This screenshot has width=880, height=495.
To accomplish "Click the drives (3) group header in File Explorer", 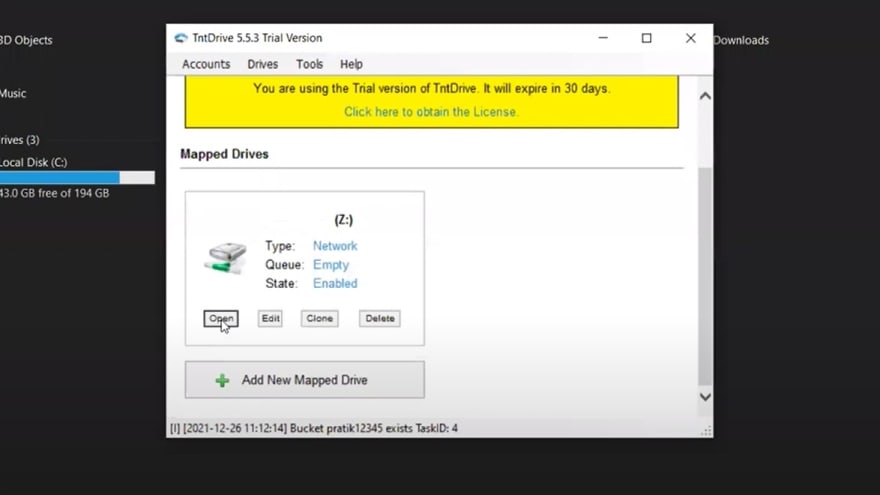I will point(20,140).
